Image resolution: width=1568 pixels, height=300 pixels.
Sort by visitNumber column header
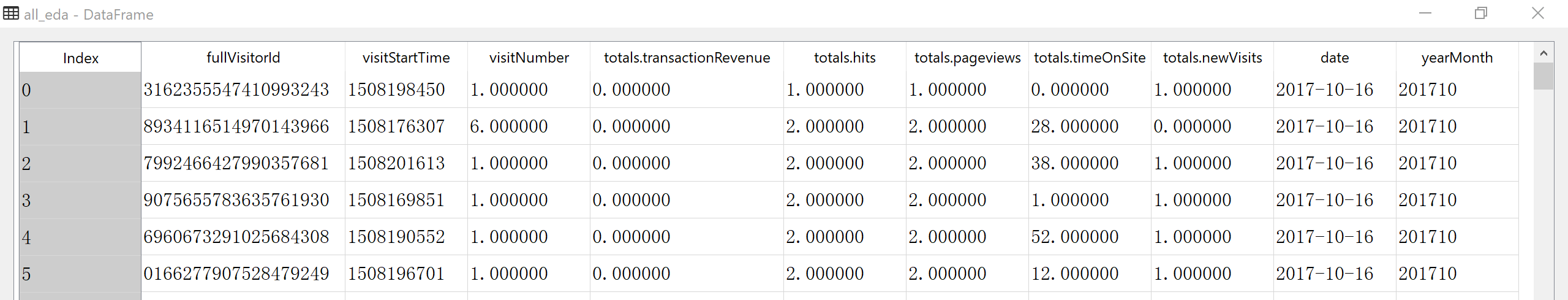tap(529, 58)
